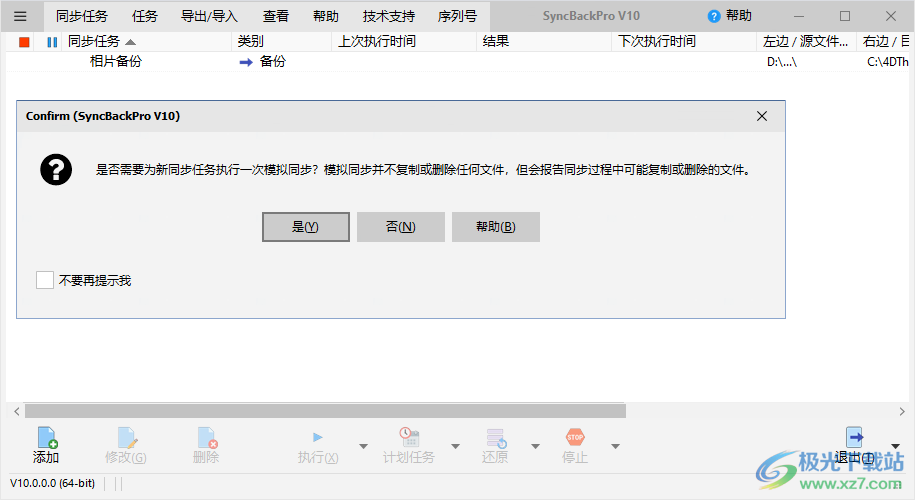
Task: Close the SyncBackPro main window
Action: (x=890, y=16)
